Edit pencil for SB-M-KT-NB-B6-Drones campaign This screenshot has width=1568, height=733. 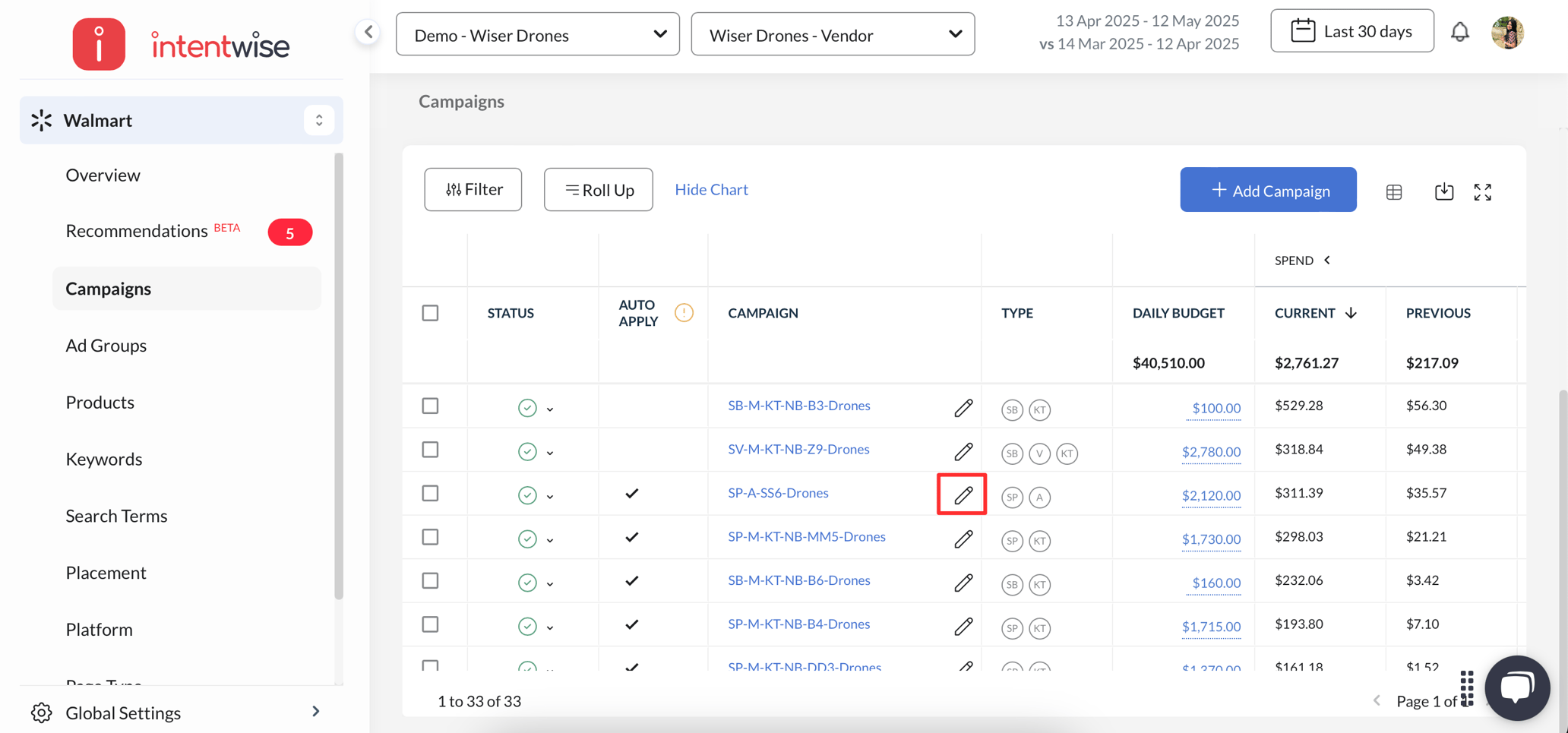click(962, 581)
